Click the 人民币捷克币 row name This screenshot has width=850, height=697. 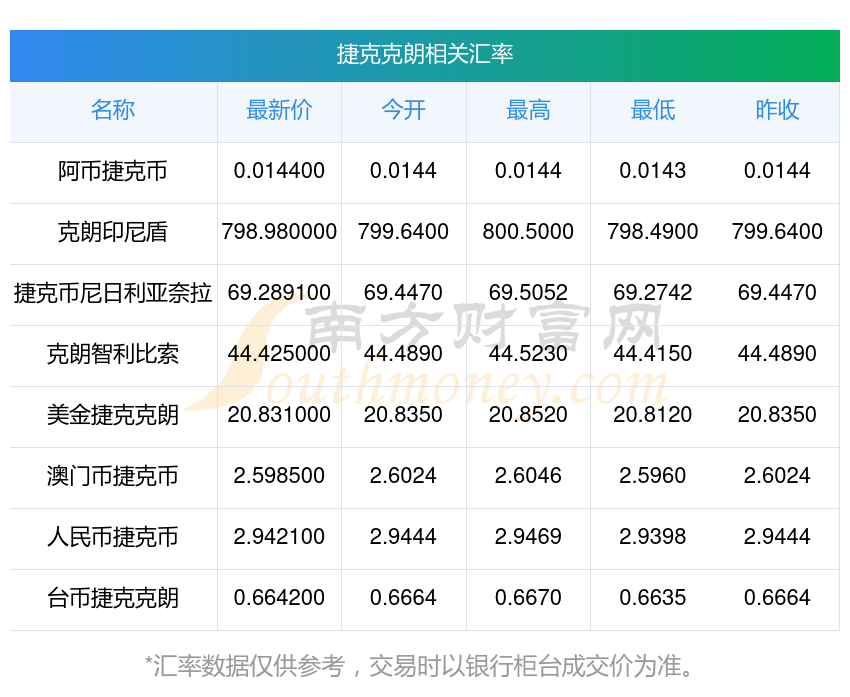(x=113, y=538)
